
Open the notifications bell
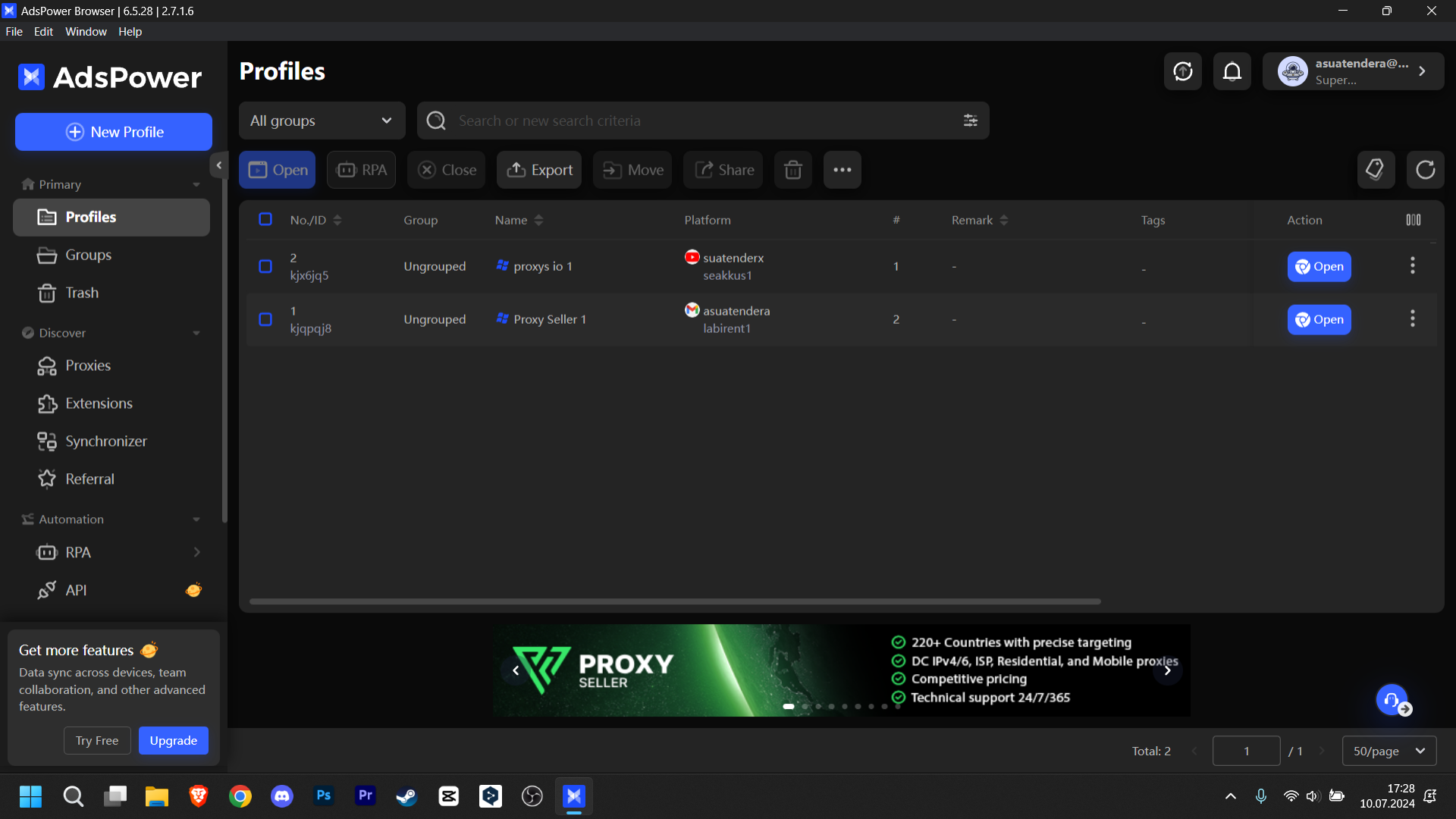1232,71
